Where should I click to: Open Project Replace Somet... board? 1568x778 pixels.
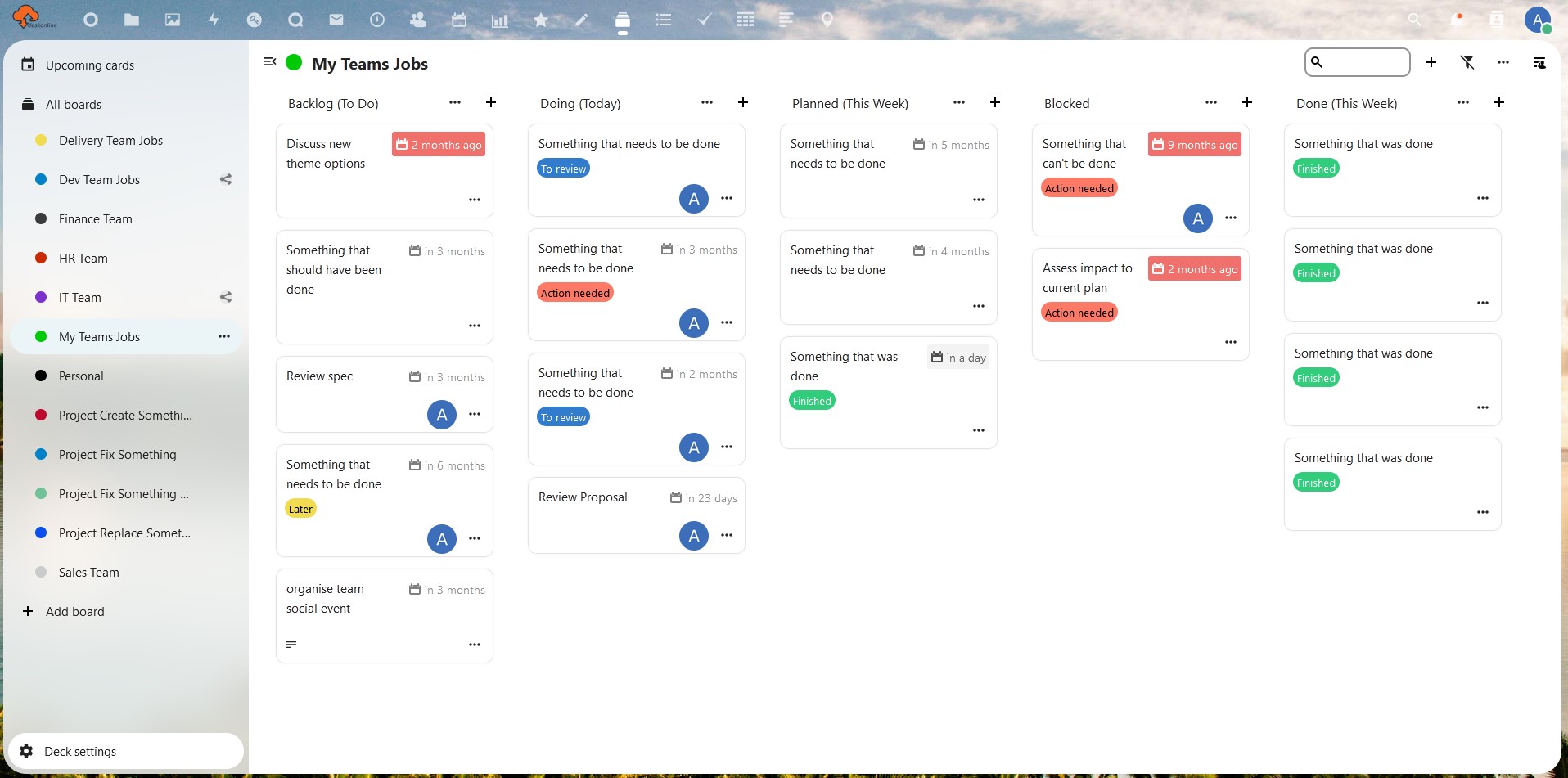(x=126, y=533)
